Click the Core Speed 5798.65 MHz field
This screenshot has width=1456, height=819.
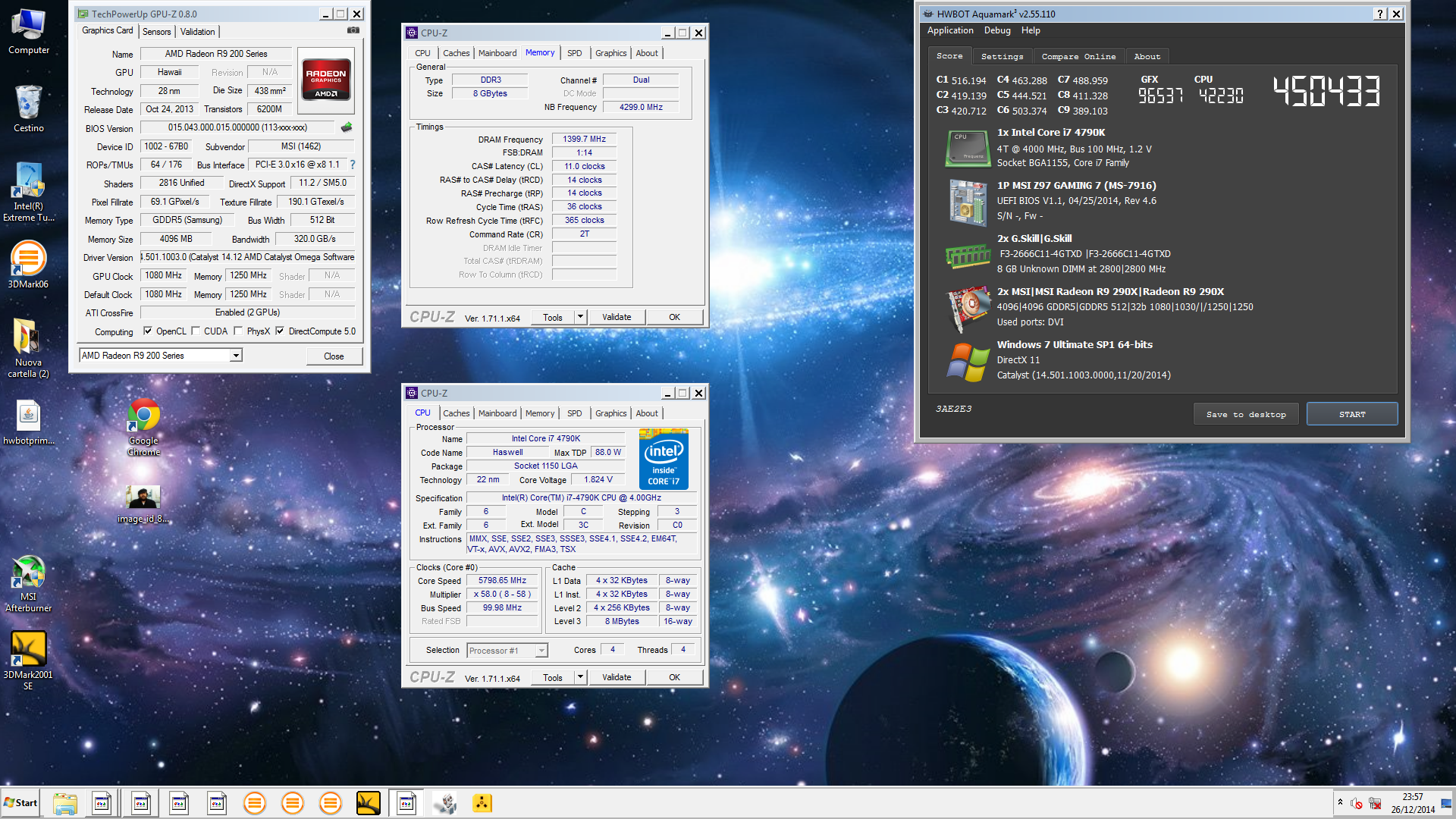(501, 580)
